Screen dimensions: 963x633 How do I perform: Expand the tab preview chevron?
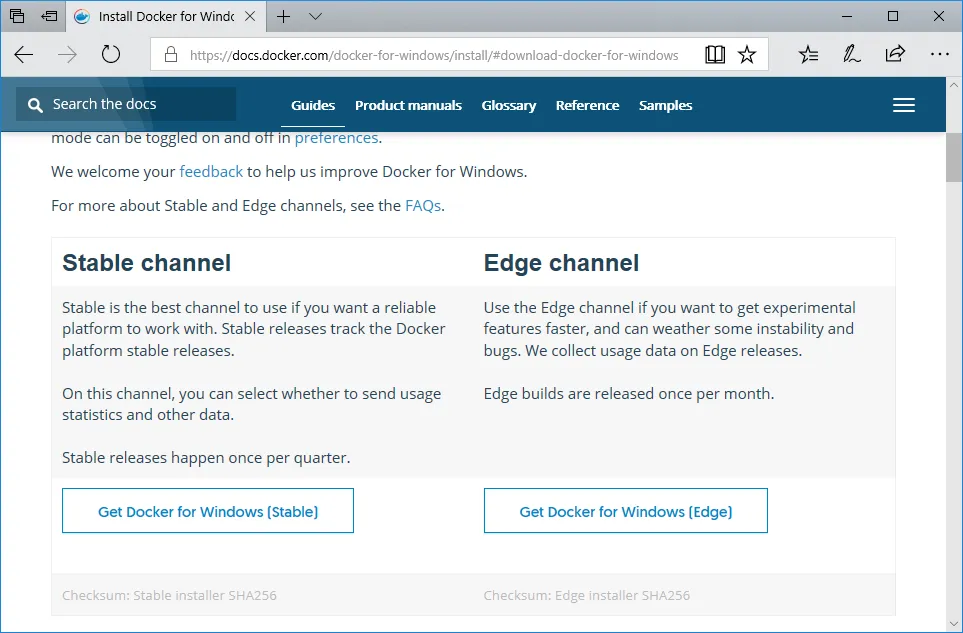pos(316,17)
